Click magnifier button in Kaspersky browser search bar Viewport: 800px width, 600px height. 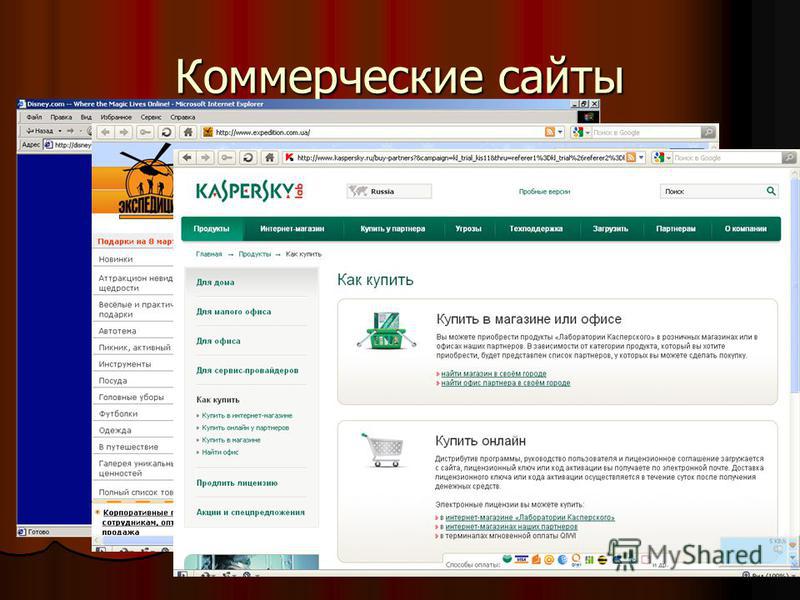pos(789,158)
